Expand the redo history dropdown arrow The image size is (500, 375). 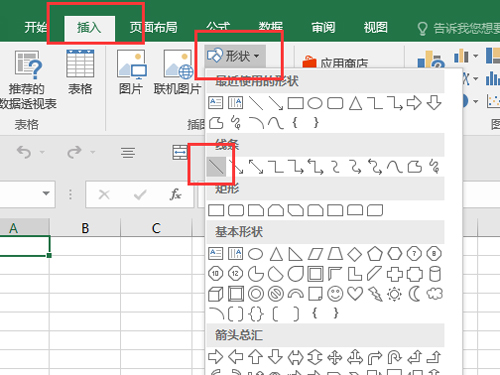pos(93,152)
